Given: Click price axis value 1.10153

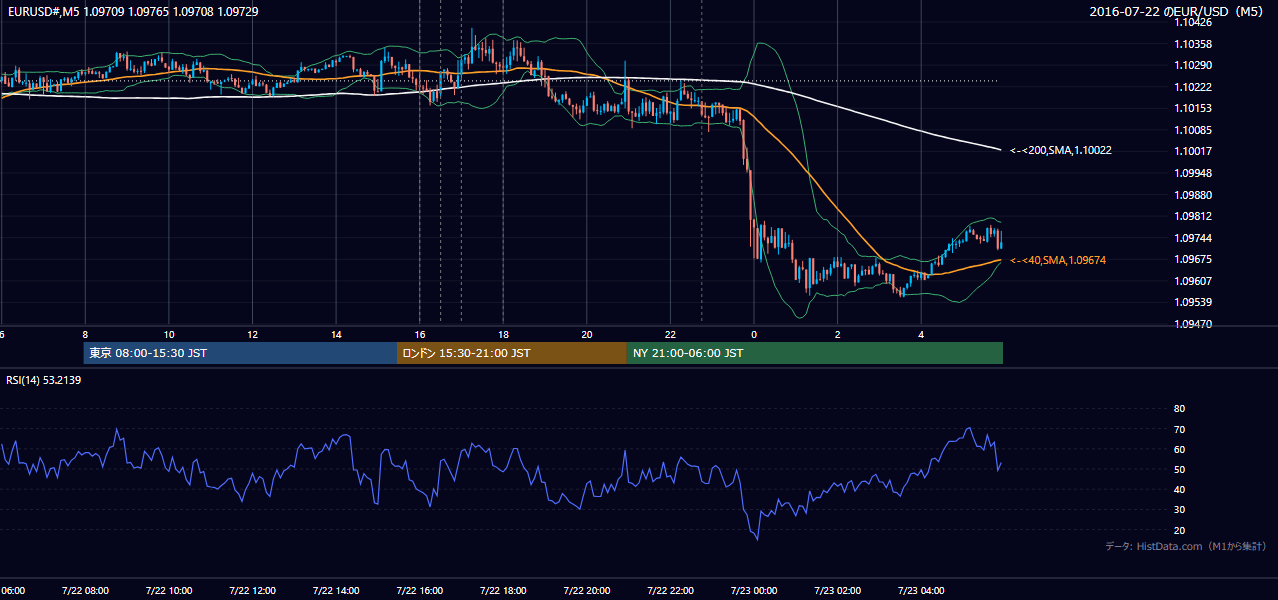Looking at the screenshot, I should click(1193, 108).
